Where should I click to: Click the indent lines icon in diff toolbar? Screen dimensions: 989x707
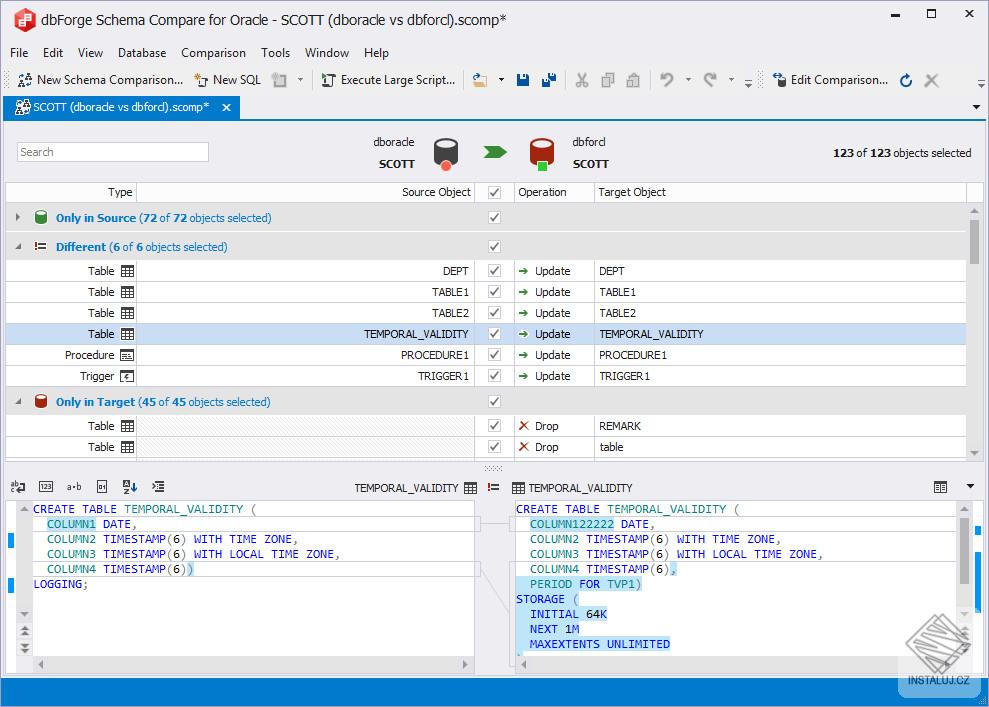coord(158,486)
